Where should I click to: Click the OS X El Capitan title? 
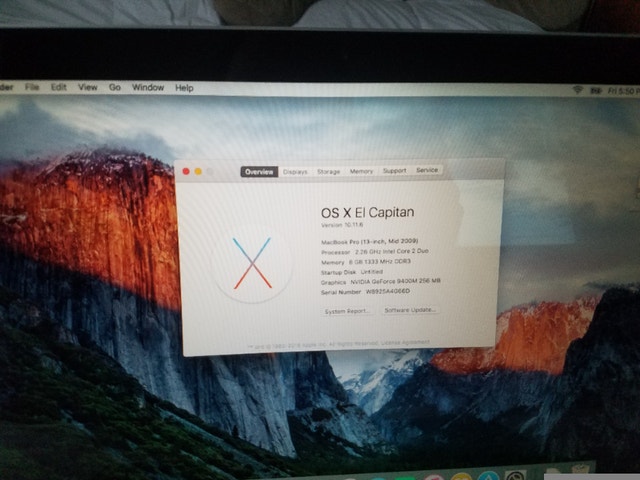coord(367,213)
